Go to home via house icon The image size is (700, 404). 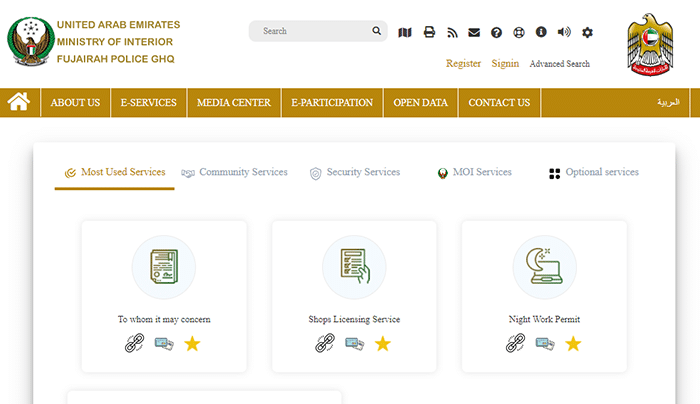click(x=18, y=101)
